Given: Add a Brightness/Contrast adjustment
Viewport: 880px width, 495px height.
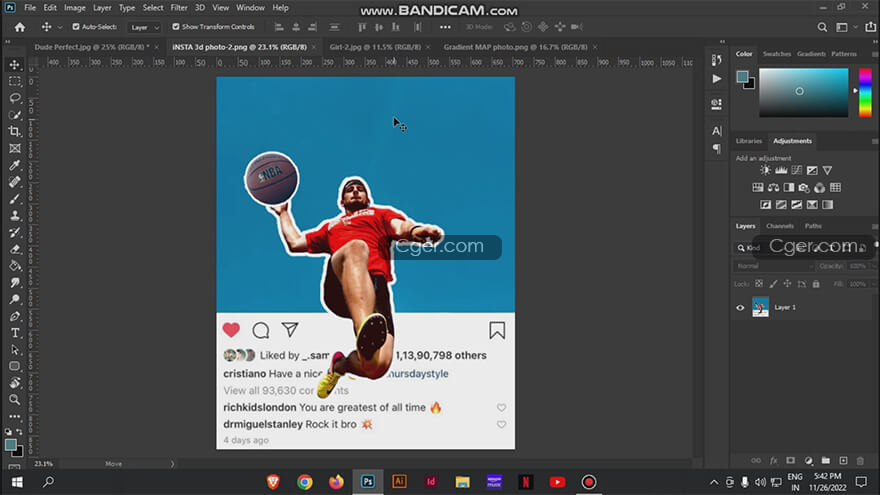Looking at the screenshot, I should pos(765,170).
